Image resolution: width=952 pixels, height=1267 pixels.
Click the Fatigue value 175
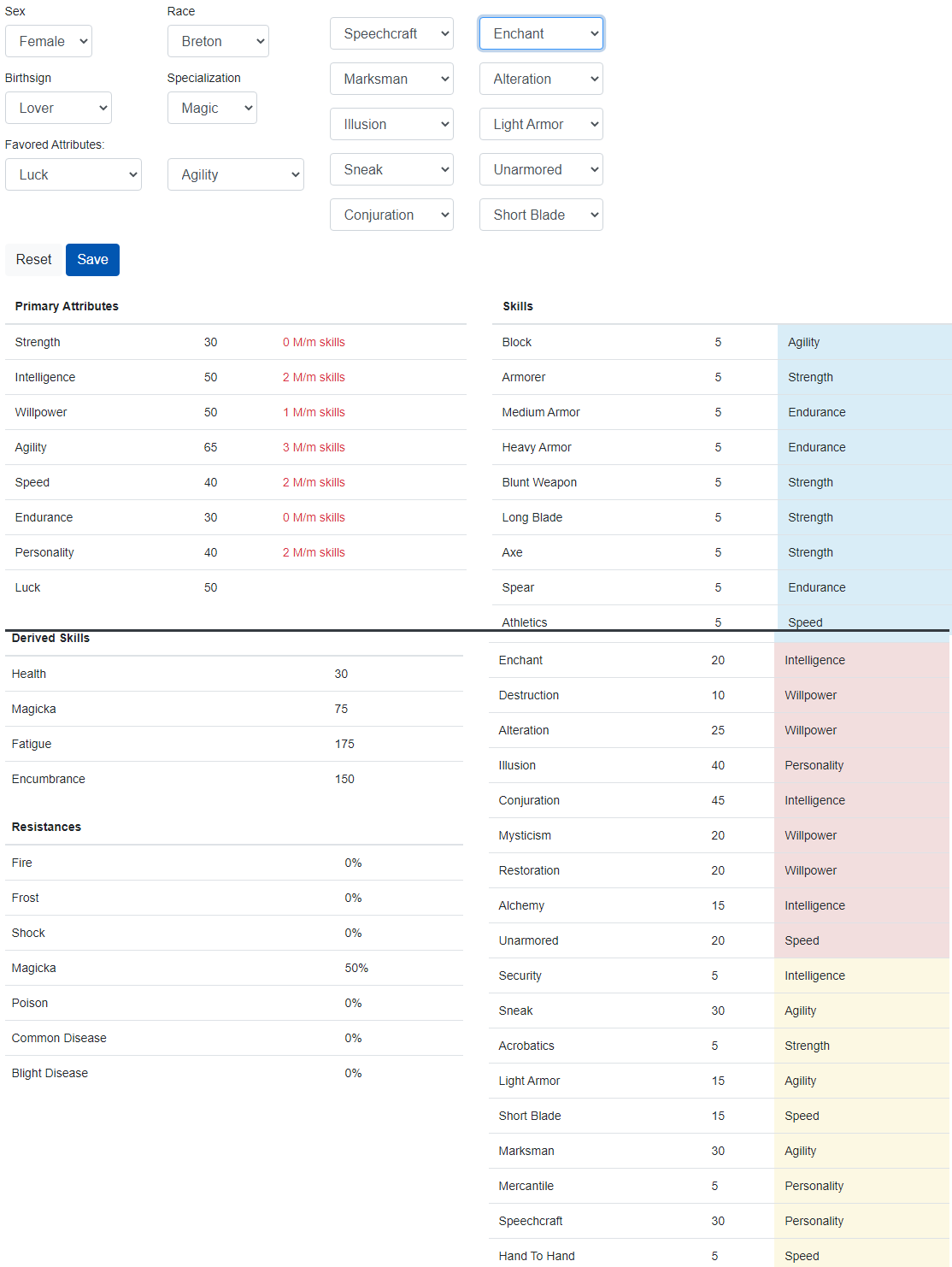tap(344, 744)
